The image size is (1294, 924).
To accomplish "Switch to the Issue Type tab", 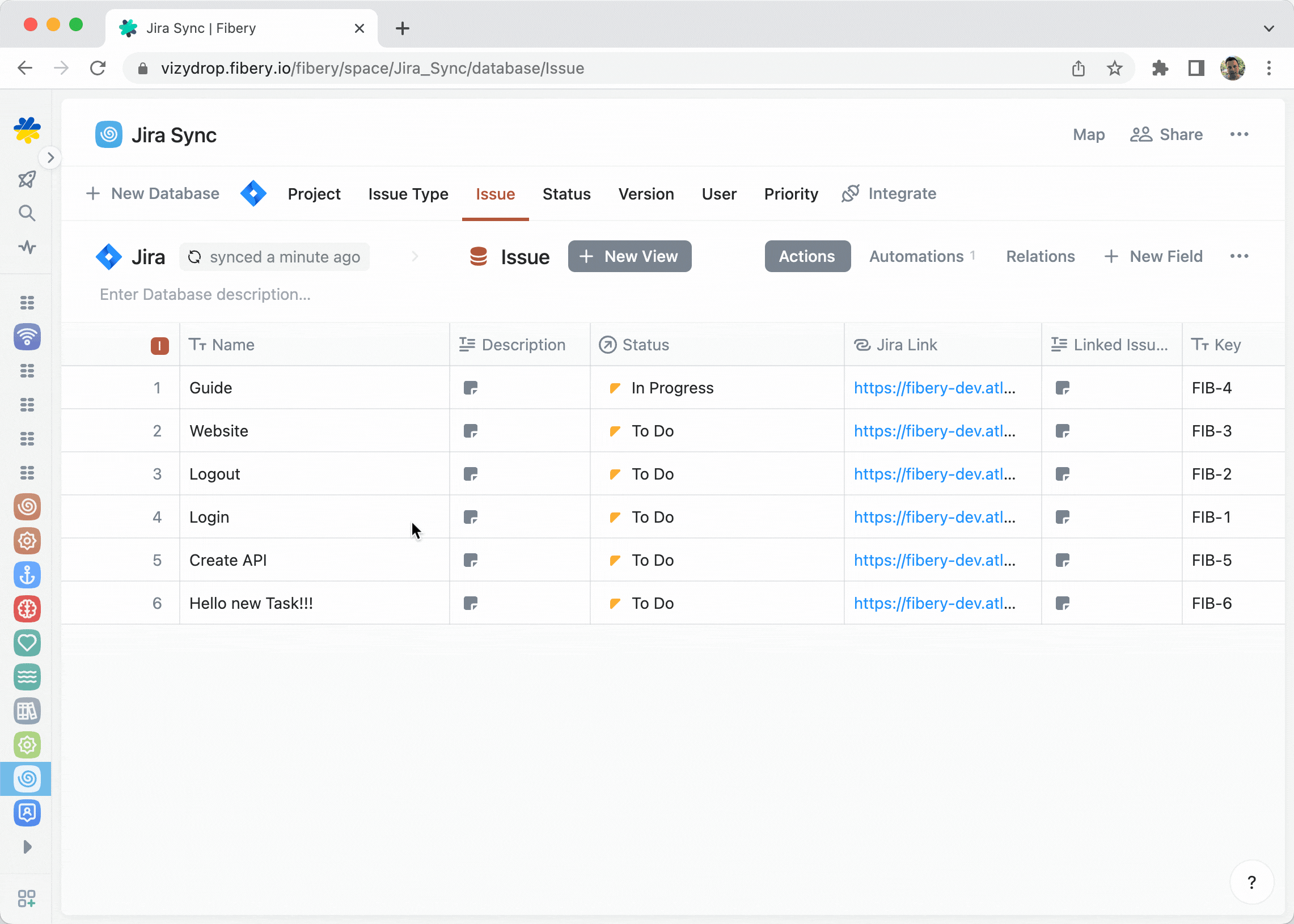I will (408, 194).
